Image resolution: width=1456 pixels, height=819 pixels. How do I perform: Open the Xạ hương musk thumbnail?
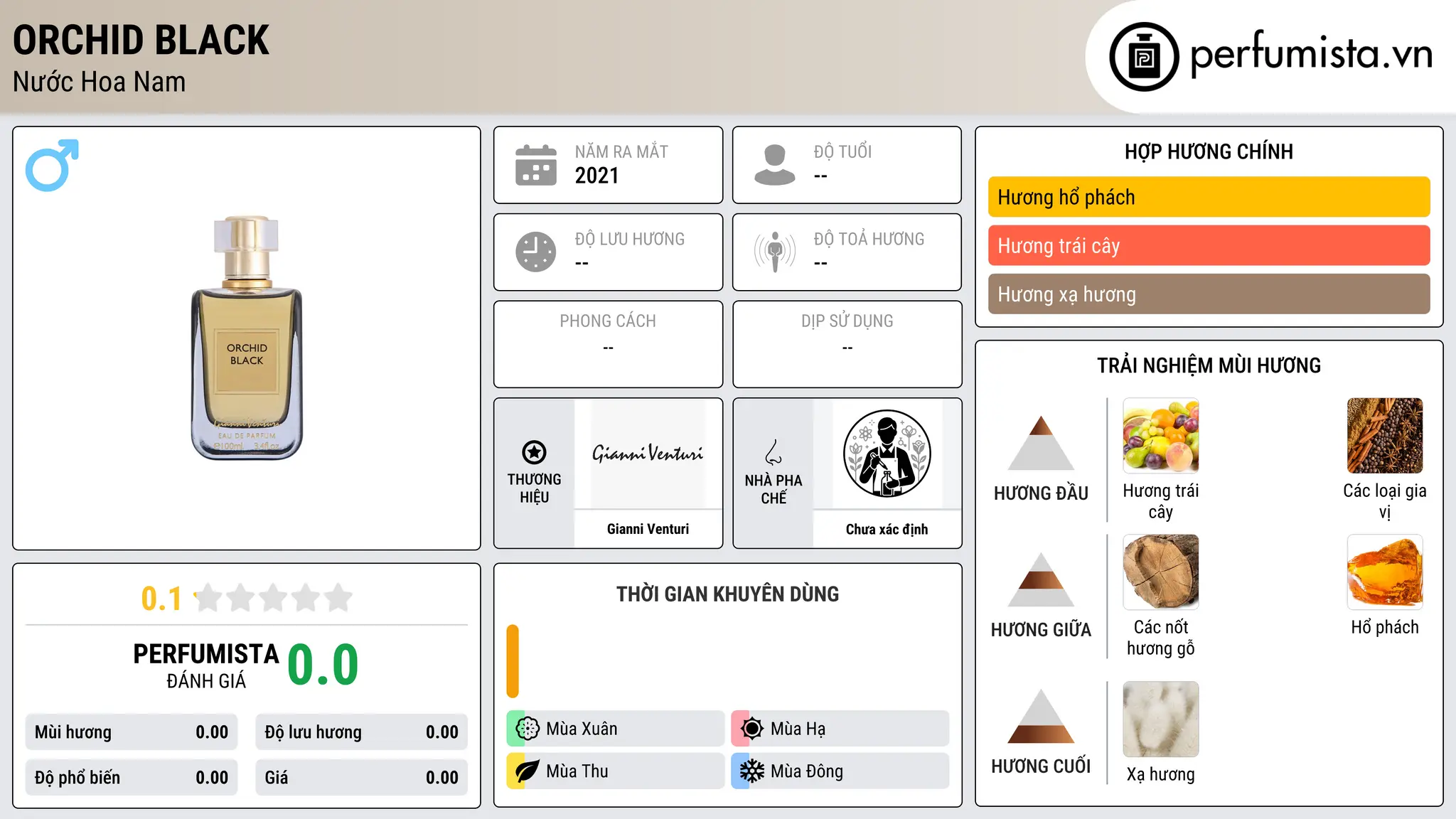1160,719
